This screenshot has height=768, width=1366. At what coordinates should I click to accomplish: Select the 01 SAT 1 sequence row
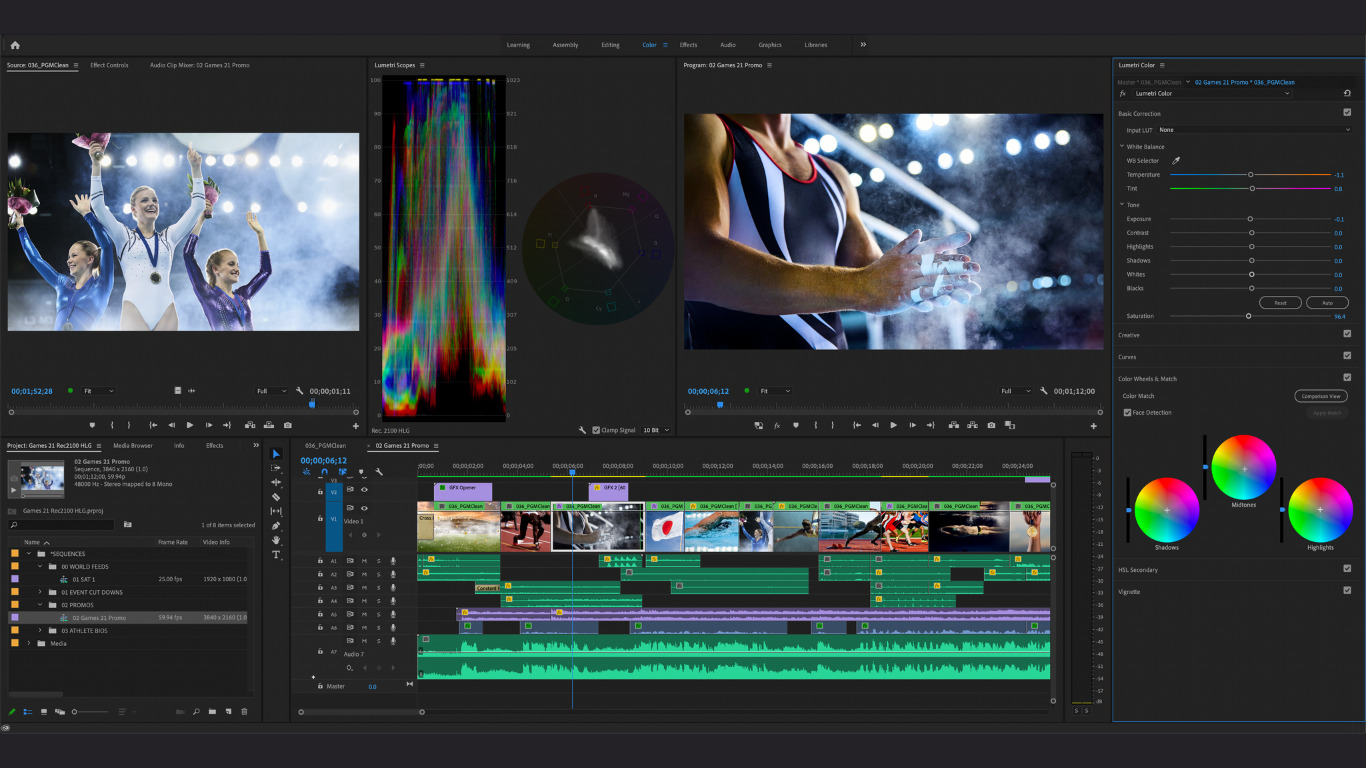(x=130, y=579)
